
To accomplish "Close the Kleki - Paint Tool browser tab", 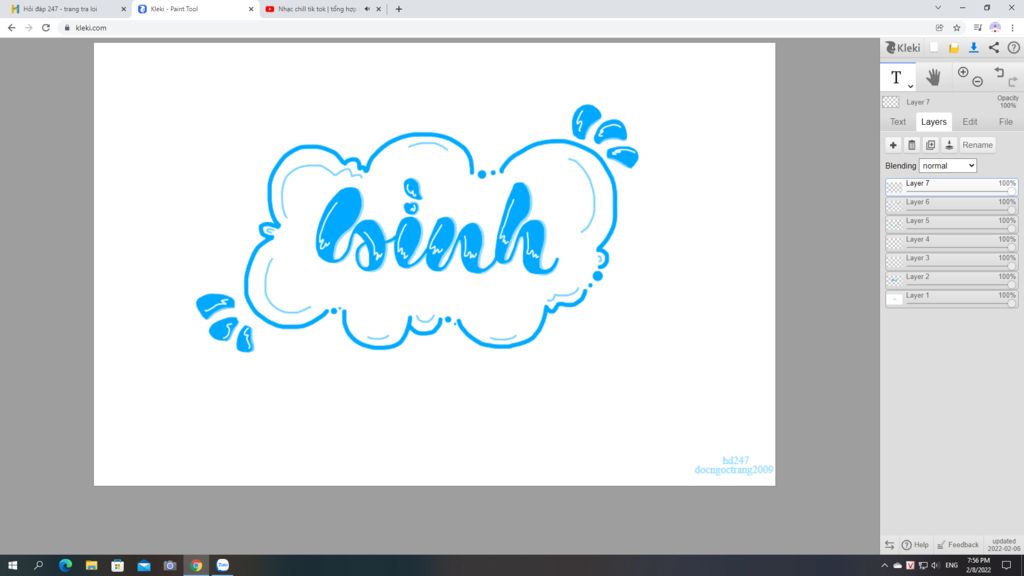I will point(251,9).
